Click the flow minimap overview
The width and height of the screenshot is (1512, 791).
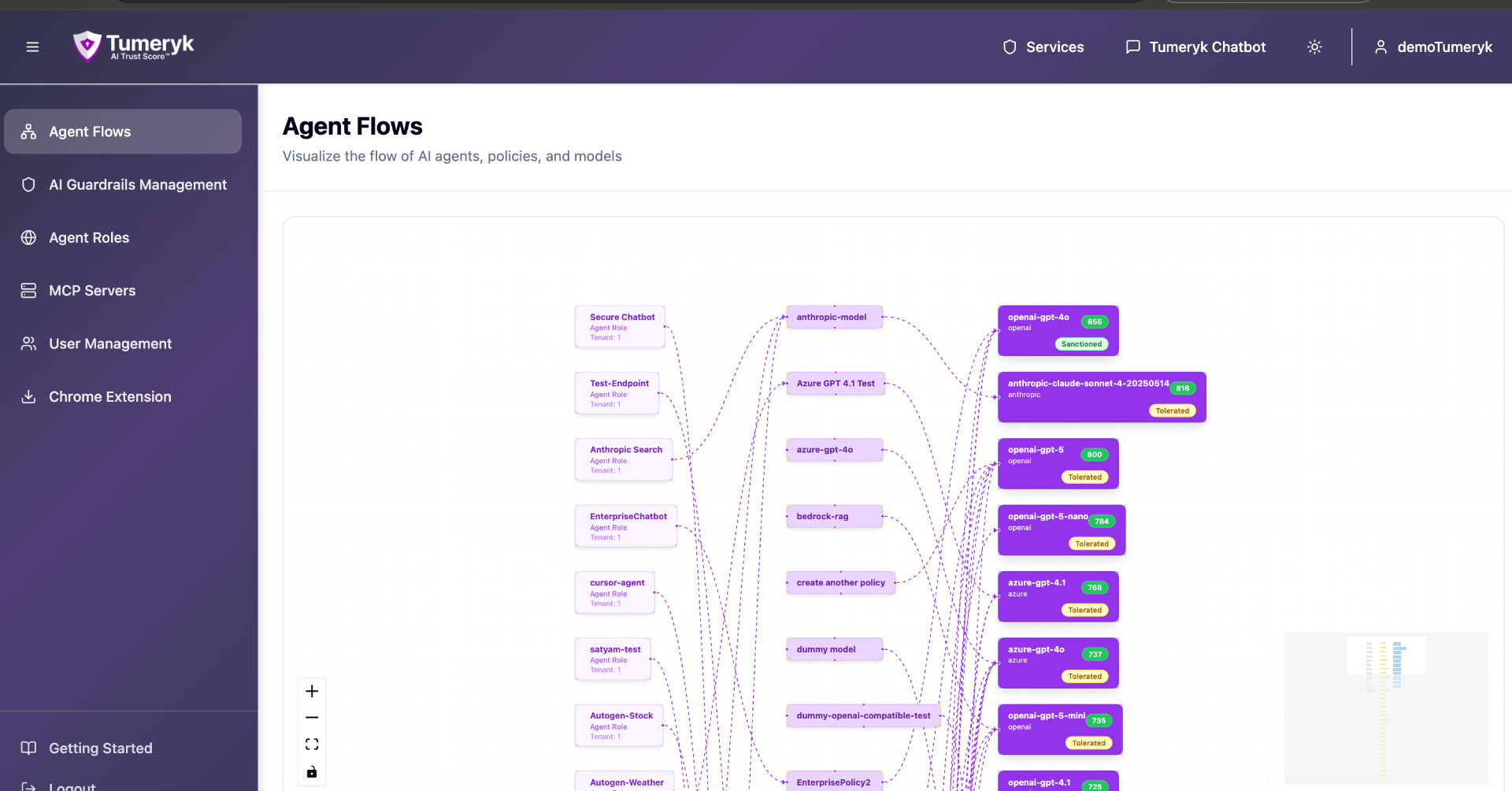click(x=1386, y=707)
